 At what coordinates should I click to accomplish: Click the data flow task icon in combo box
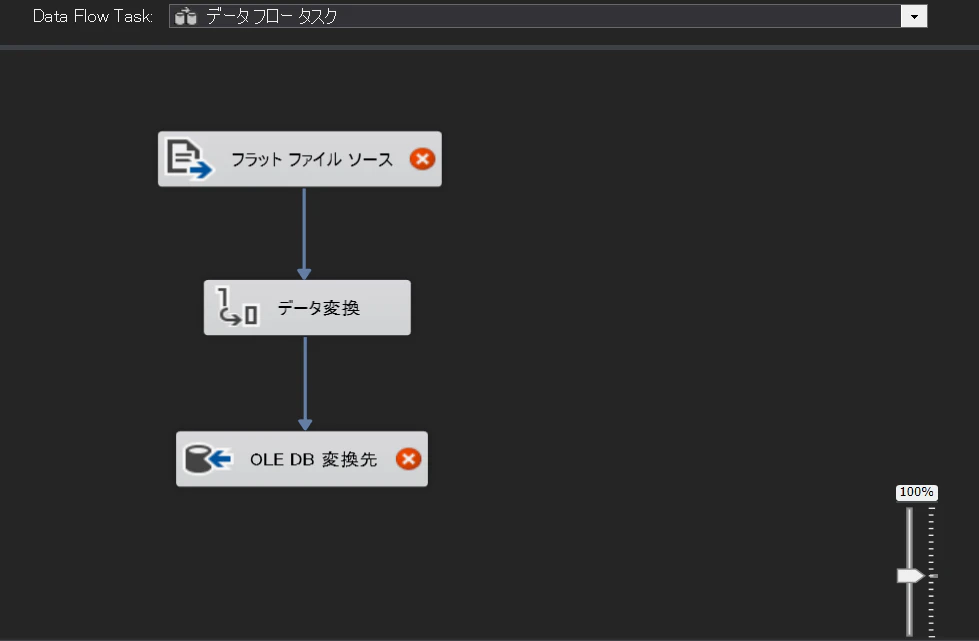[185, 17]
